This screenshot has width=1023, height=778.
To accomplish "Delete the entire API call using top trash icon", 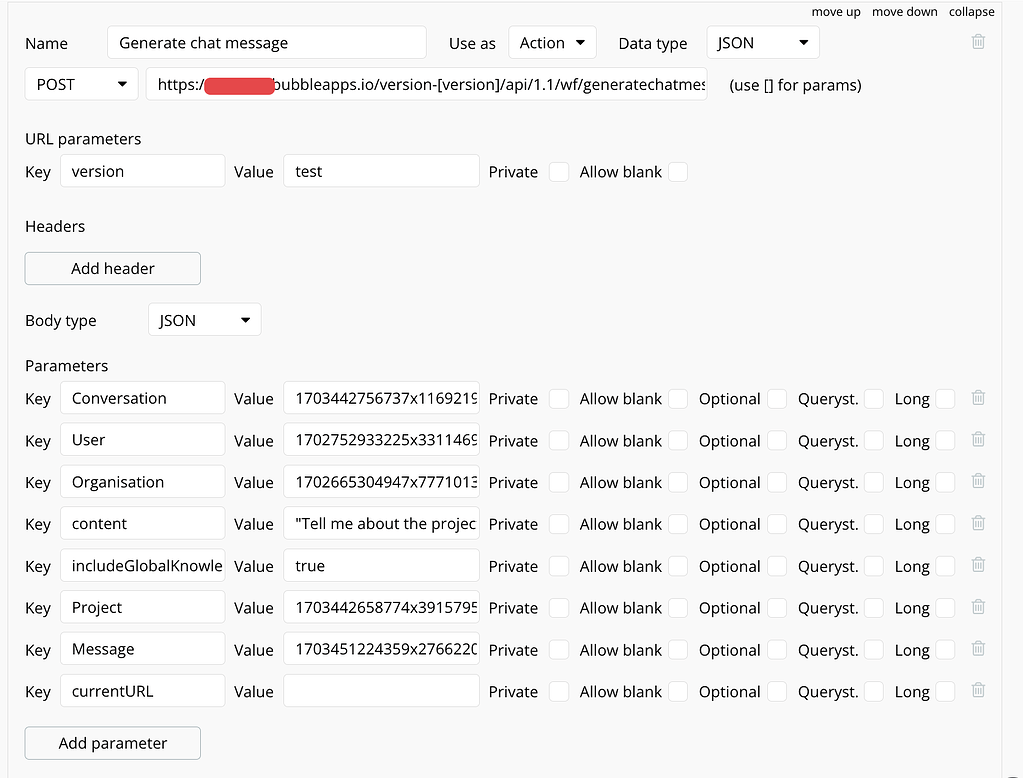I will [x=978, y=42].
